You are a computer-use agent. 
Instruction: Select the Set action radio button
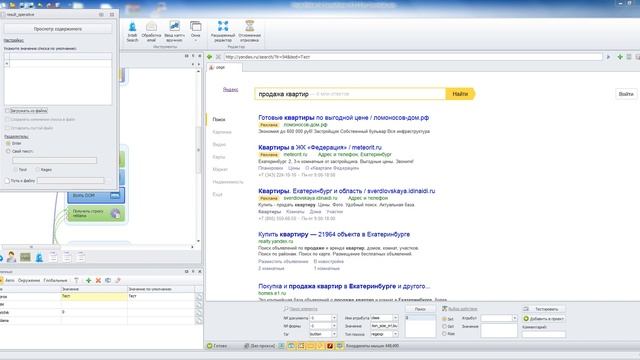coord(444,319)
